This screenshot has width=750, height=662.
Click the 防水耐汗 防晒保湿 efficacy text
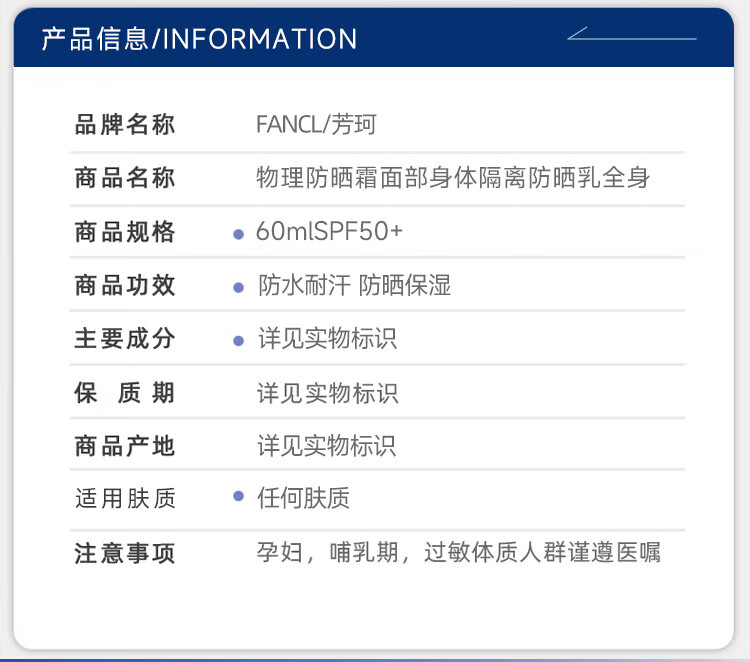354,286
